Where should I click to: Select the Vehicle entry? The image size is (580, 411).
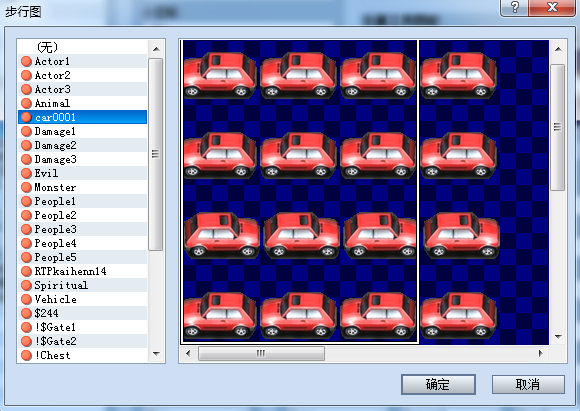coord(82,299)
